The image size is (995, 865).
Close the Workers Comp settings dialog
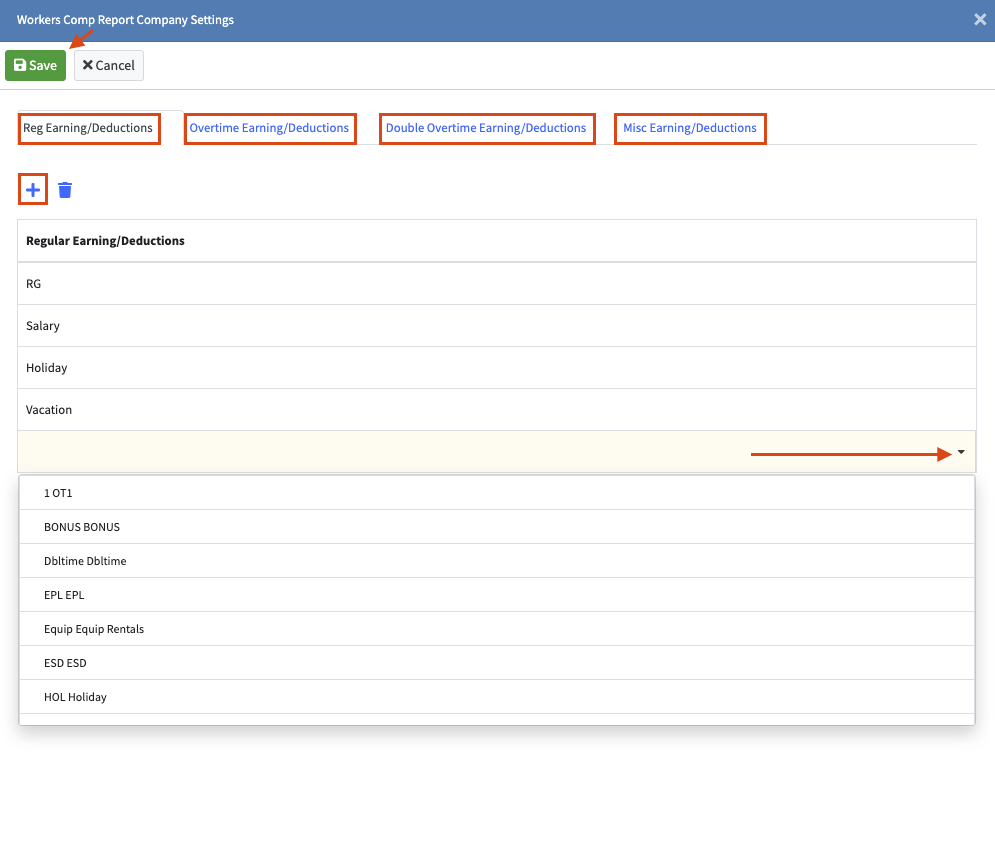point(980,20)
